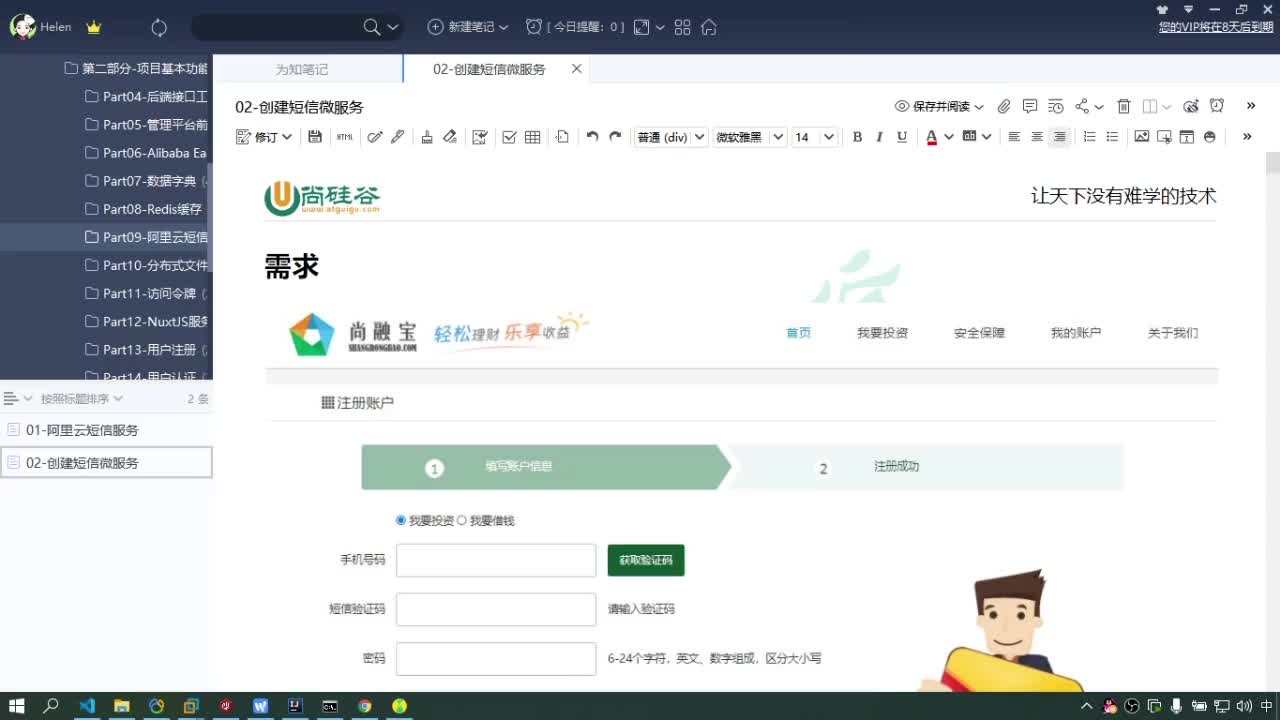Click the 我的账户 nav link
Screen dimensions: 1280x720
[x=1076, y=333]
